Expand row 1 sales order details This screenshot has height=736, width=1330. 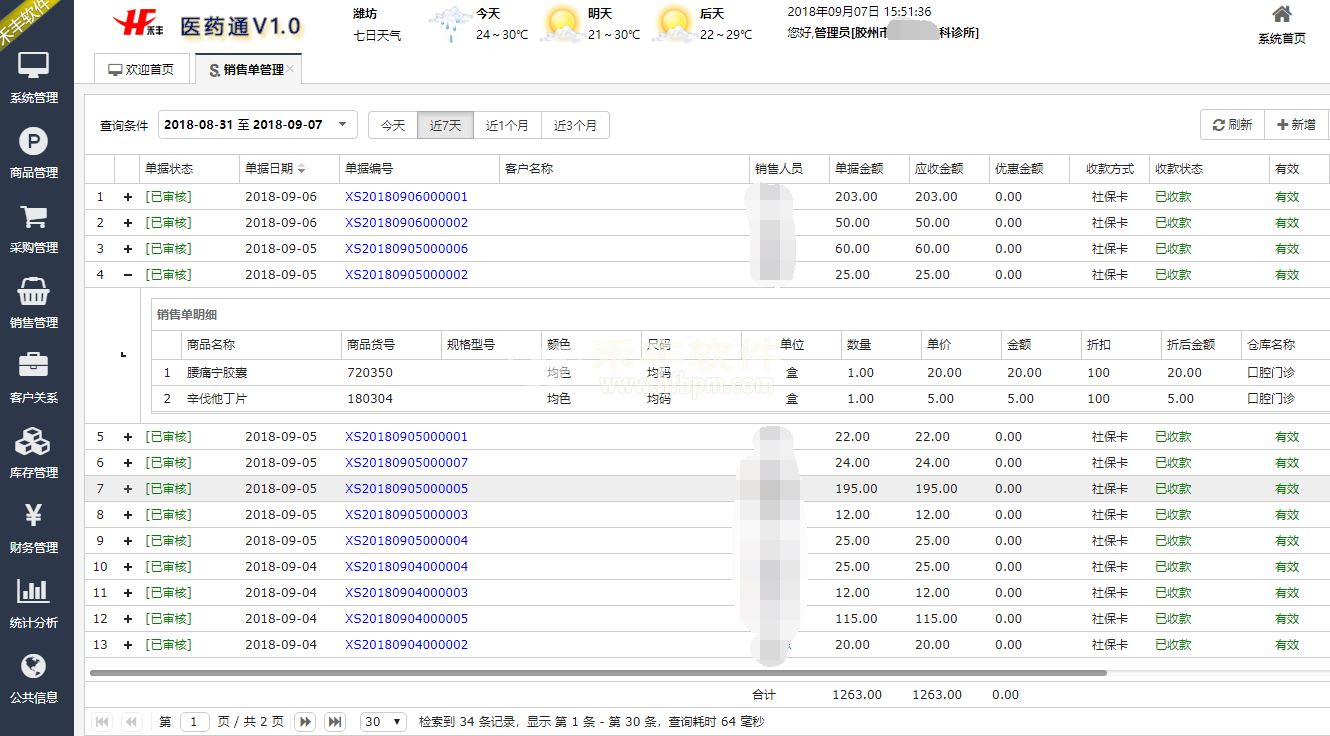tap(127, 197)
